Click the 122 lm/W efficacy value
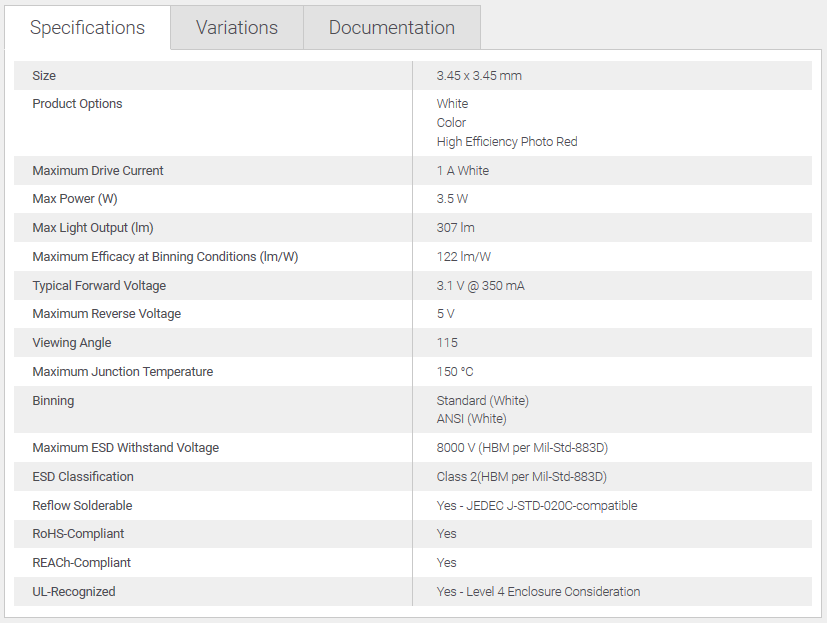Screen dimensions: 827x623 coord(464,257)
